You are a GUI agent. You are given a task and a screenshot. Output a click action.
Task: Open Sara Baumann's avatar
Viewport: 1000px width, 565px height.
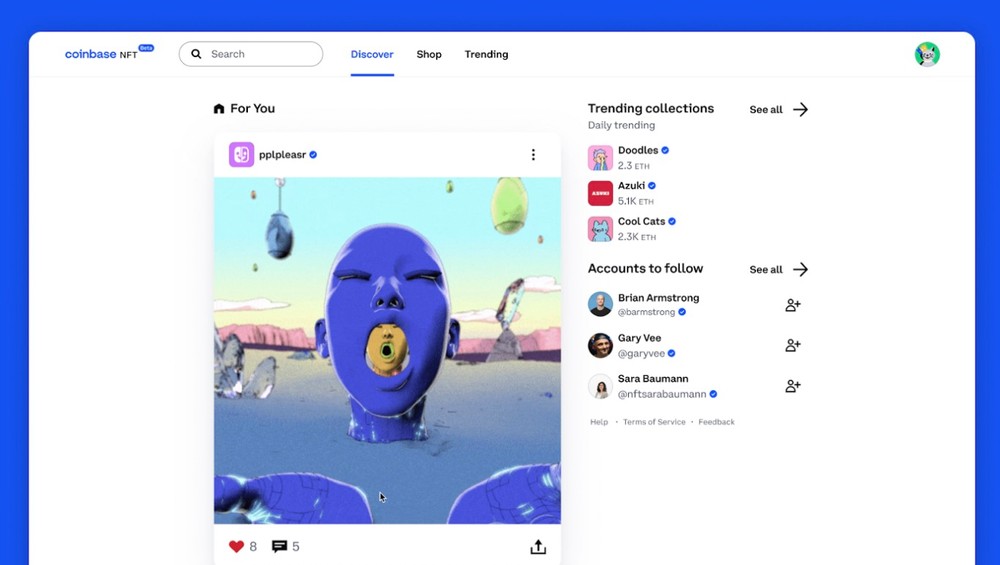click(600, 386)
